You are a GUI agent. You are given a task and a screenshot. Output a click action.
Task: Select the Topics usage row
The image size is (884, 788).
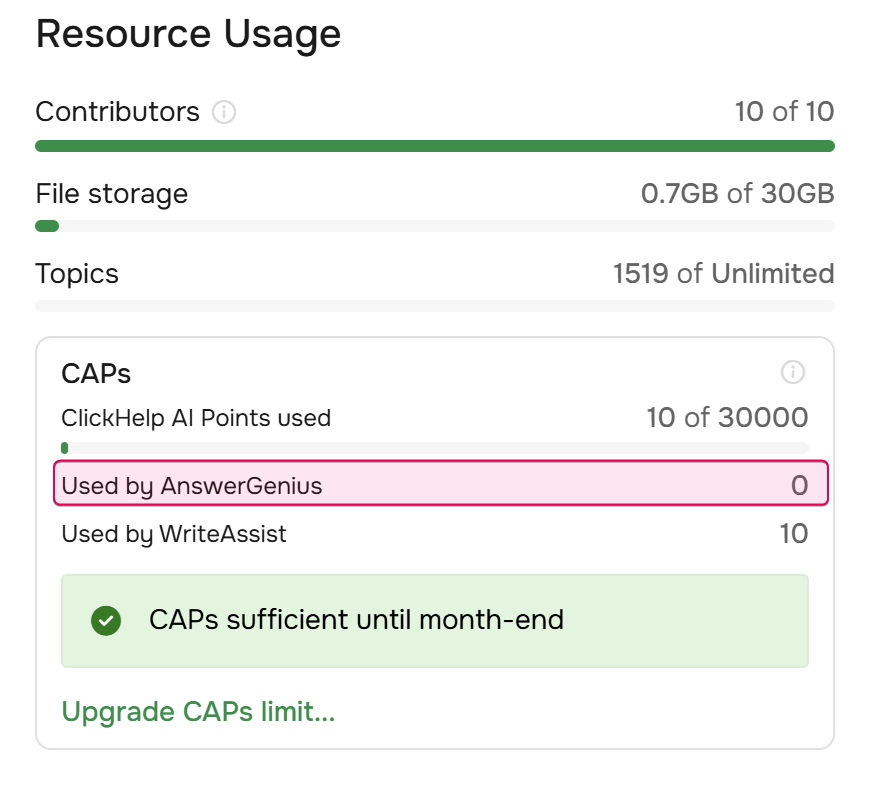[x=435, y=273]
